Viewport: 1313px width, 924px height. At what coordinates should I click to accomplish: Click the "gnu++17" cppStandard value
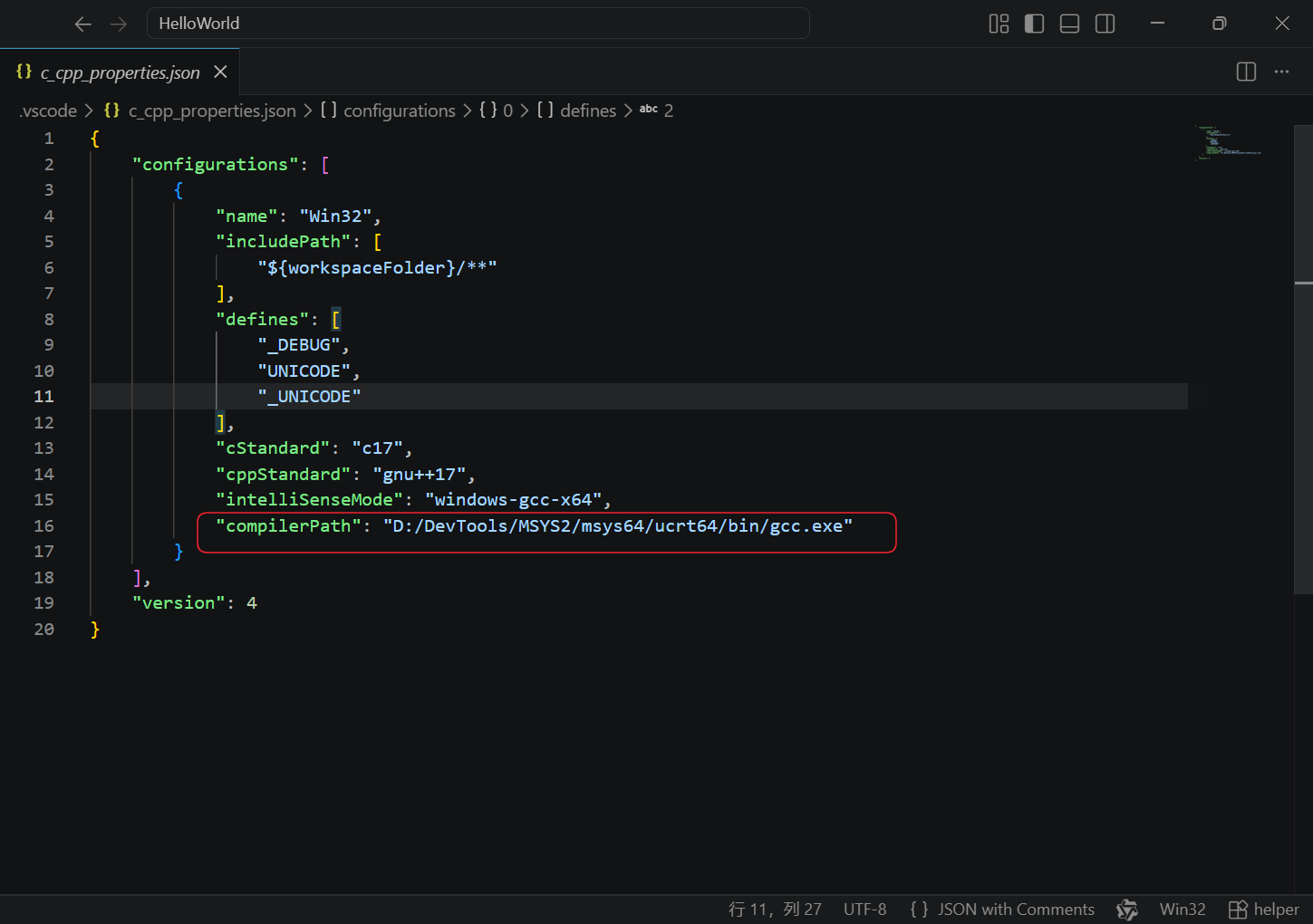pyautogui.click(x=419, y=475)
